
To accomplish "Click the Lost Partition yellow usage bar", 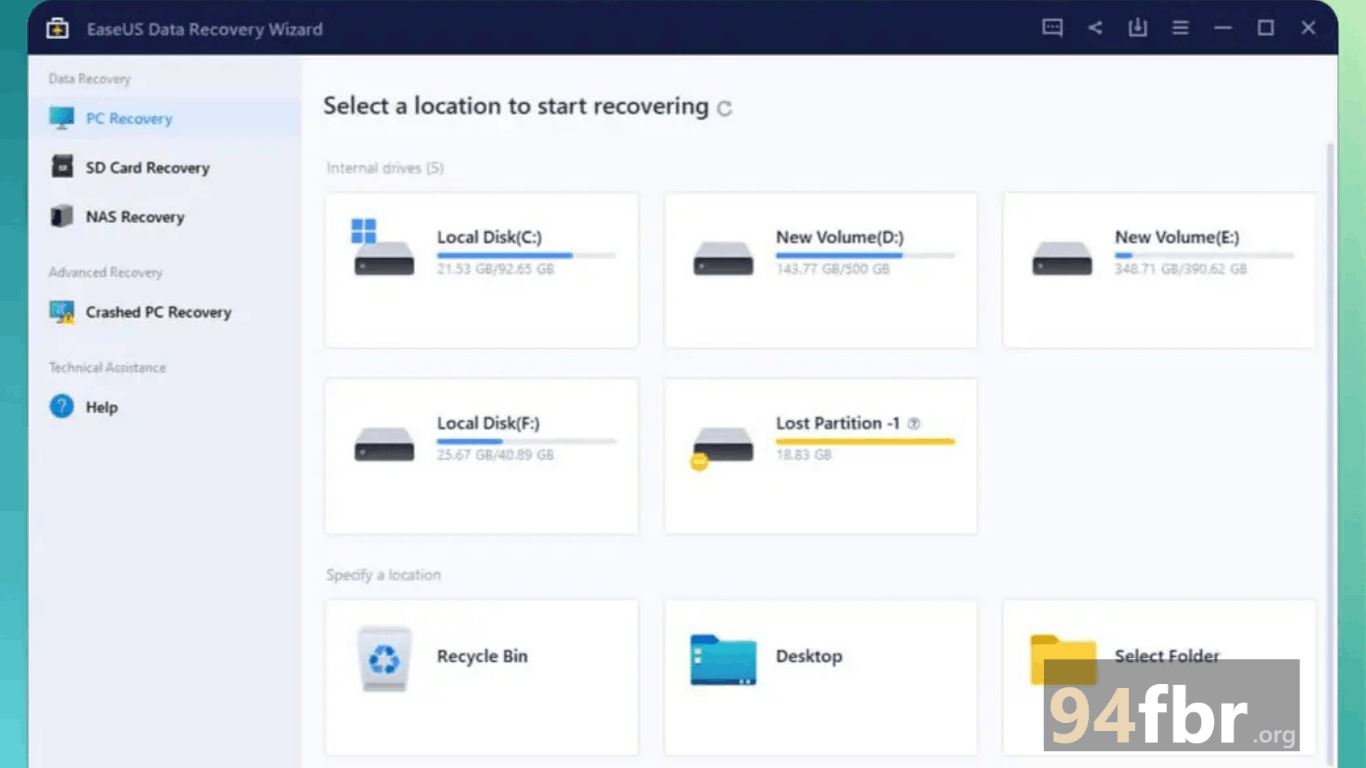I will 866,442.
